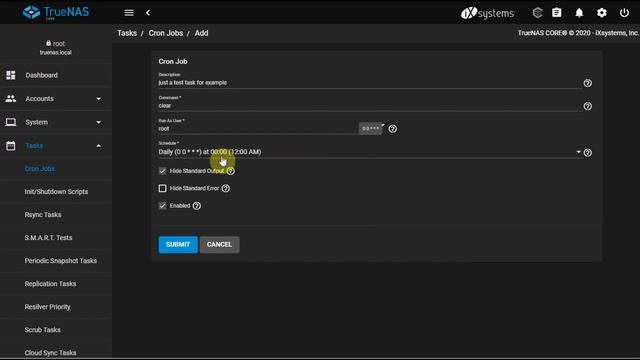Open help for the Description field
640x360 pixels.
(587, 83)
